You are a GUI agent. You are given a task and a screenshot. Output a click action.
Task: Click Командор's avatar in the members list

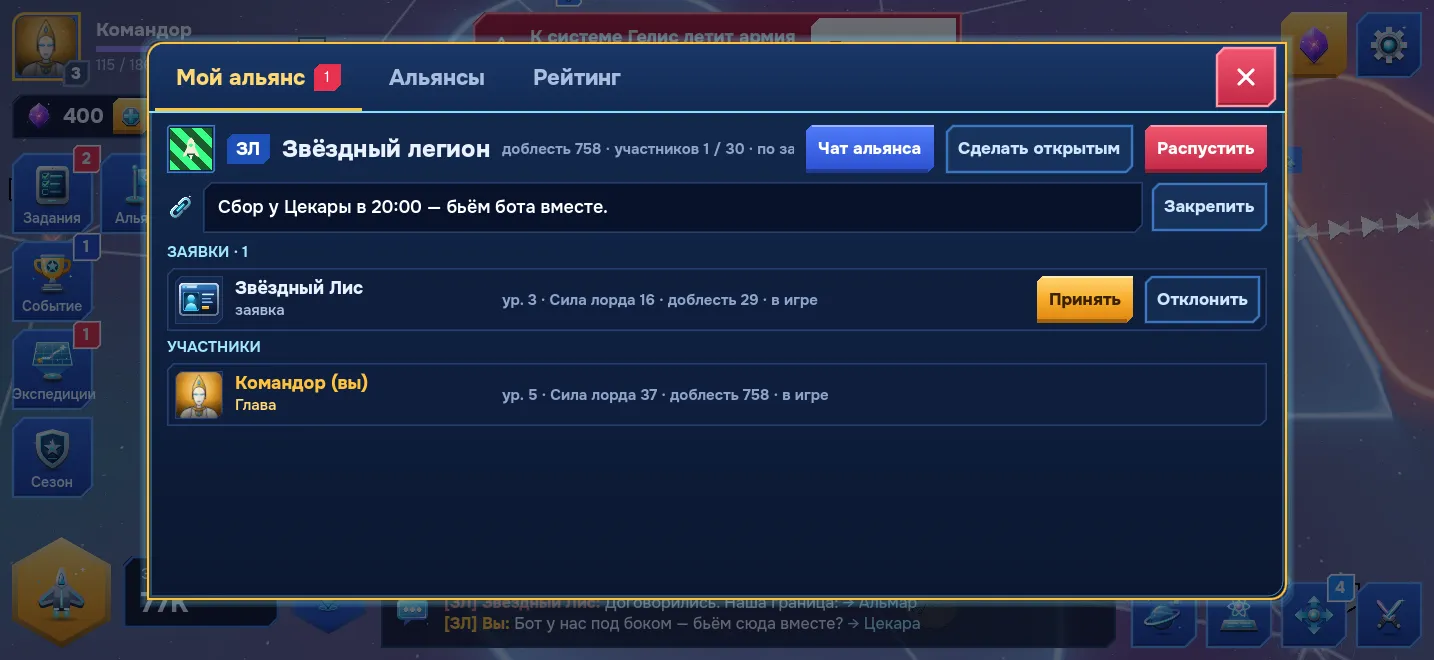(x=199, y=394)
